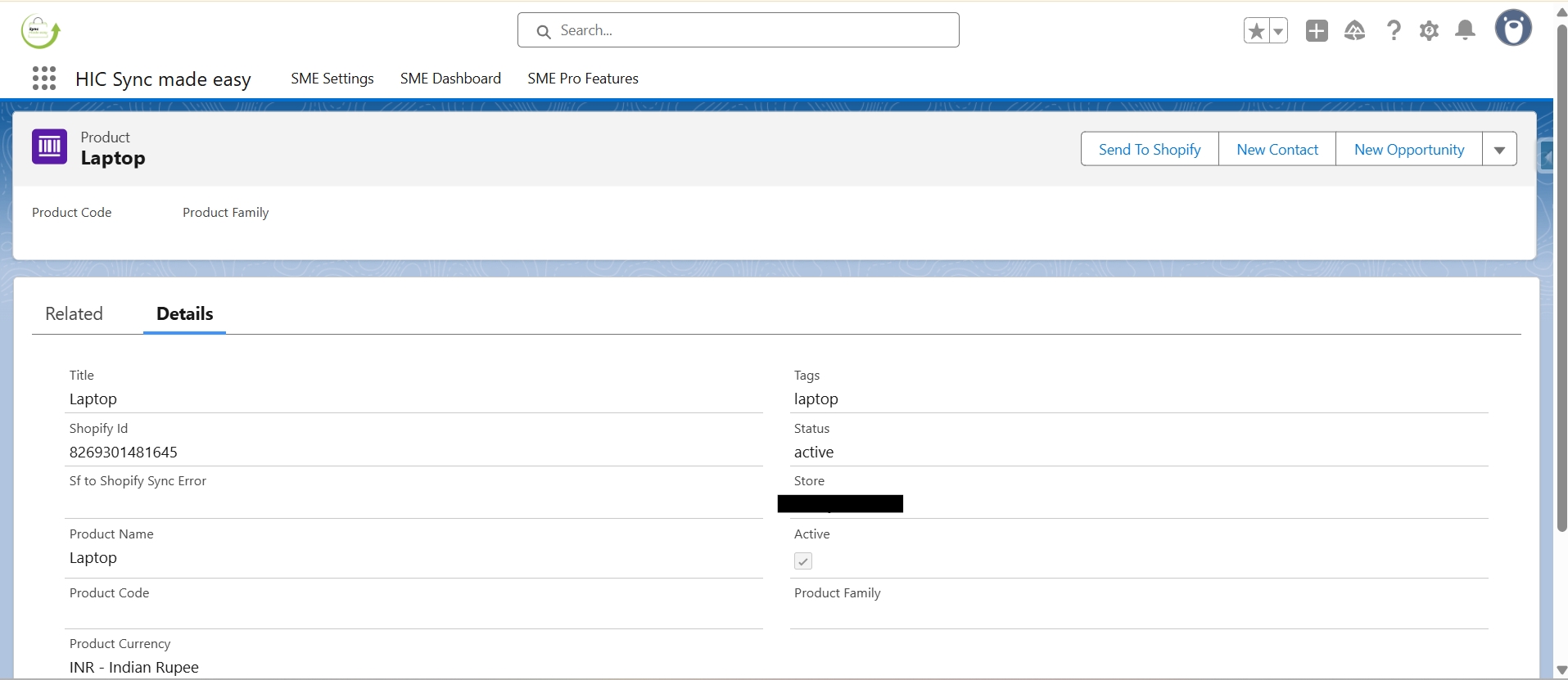Open the Help question mark icon

pos(1394,31)
